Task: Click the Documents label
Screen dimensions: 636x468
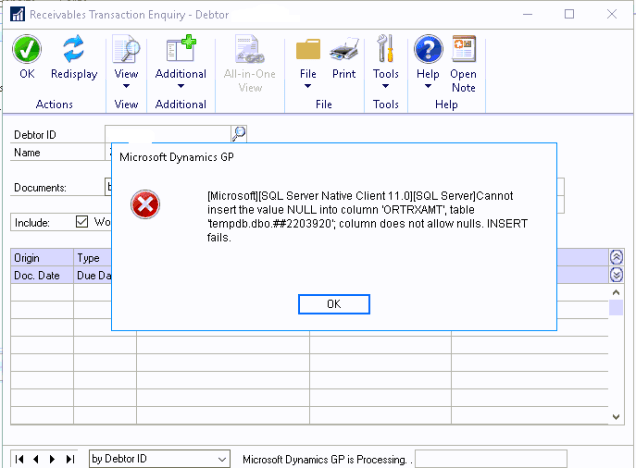Action: click(40, 188)
